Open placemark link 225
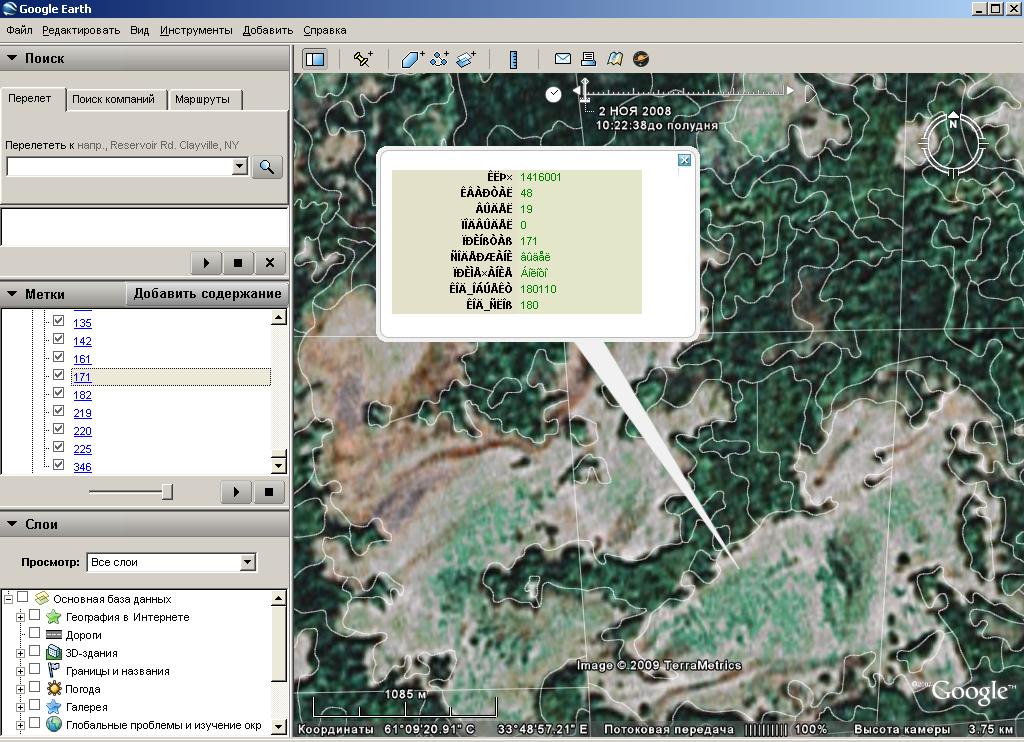The image size is (1024, 742). point(82,449)
